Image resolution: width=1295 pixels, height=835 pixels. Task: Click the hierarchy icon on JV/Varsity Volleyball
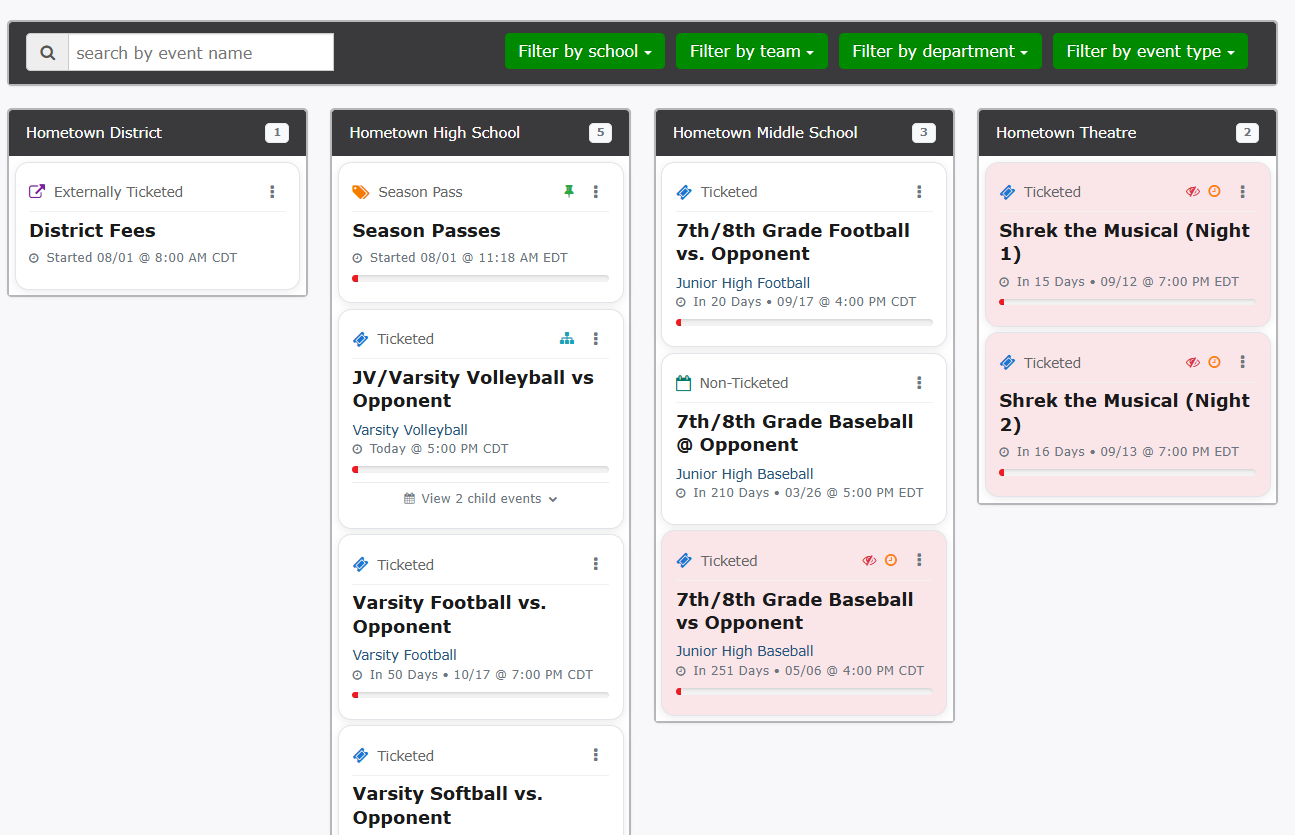[567, 339]
